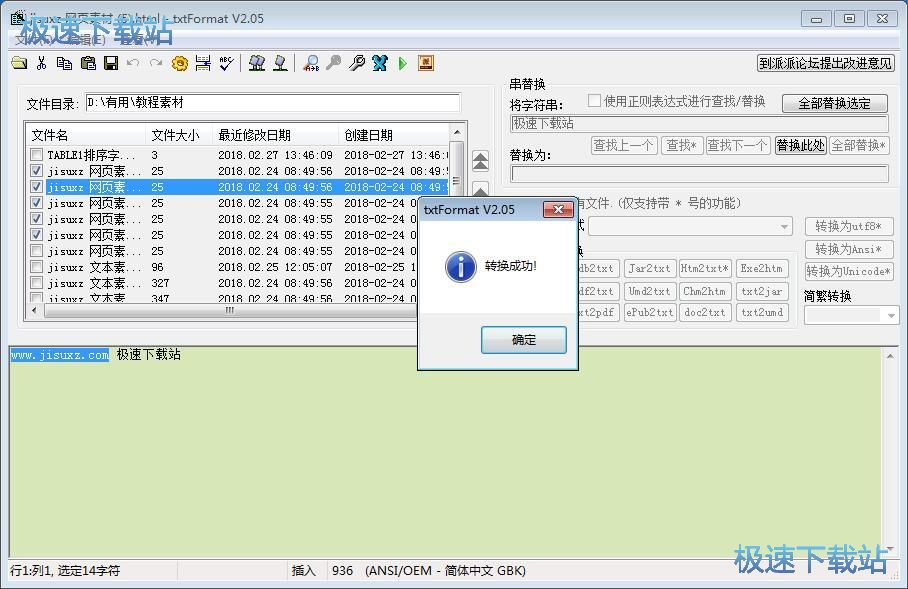Undo last action via the undo arrow

click(x=133, y=63)
